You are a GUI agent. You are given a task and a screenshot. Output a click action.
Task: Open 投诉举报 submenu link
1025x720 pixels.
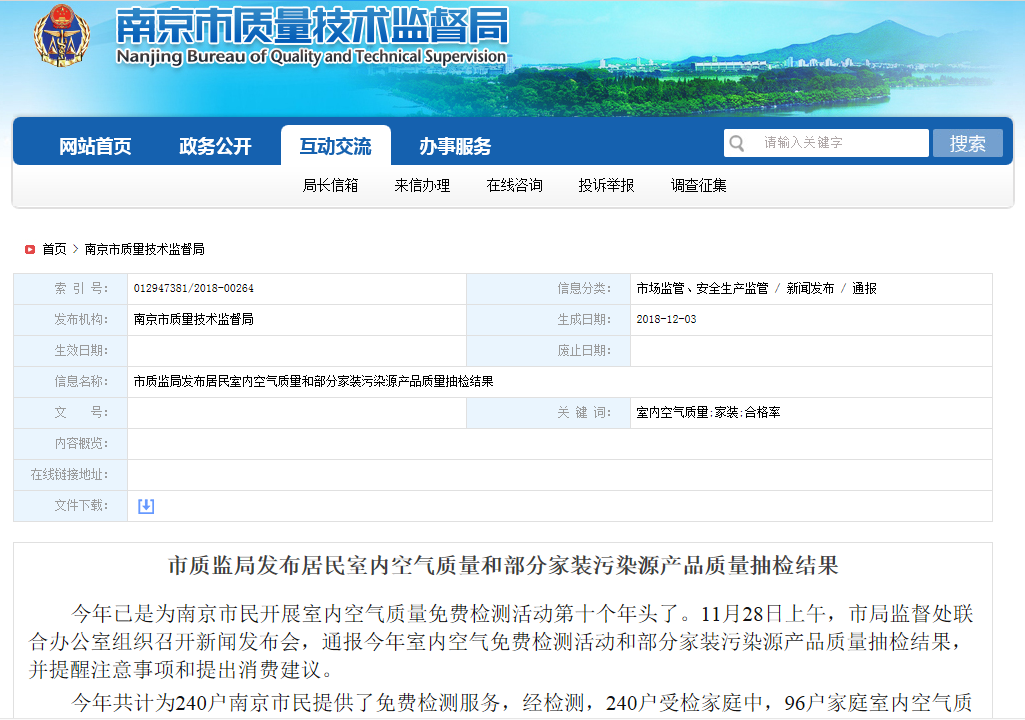click(606, 185)
